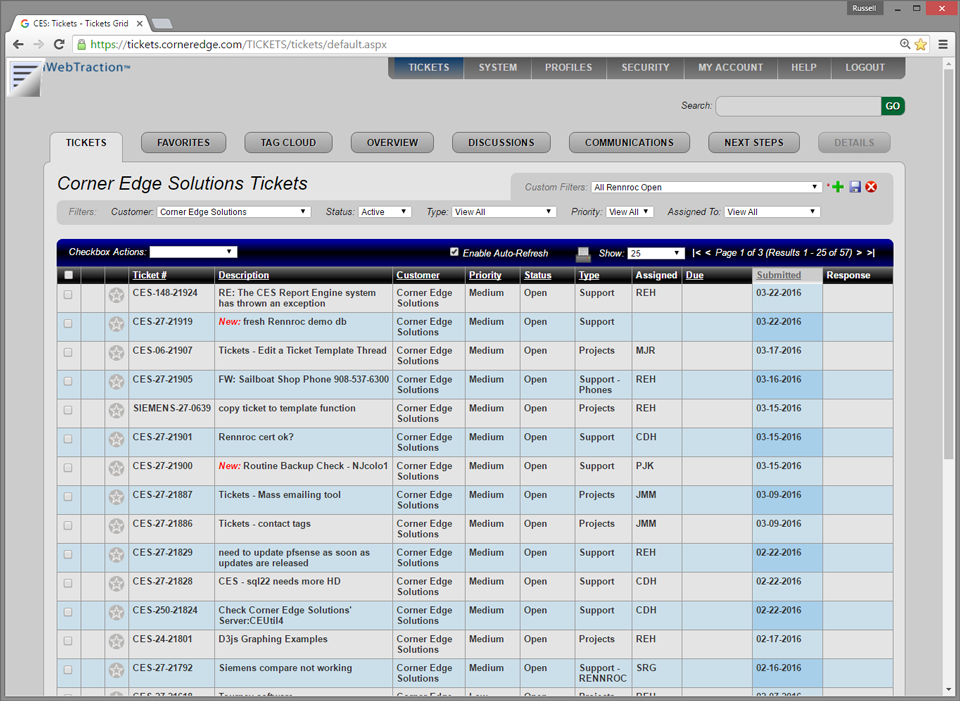This screenshot has height=701, width=960.
Task: Favorite ticket CES-148-21924 with star
Action: click(x=116, y=296)
